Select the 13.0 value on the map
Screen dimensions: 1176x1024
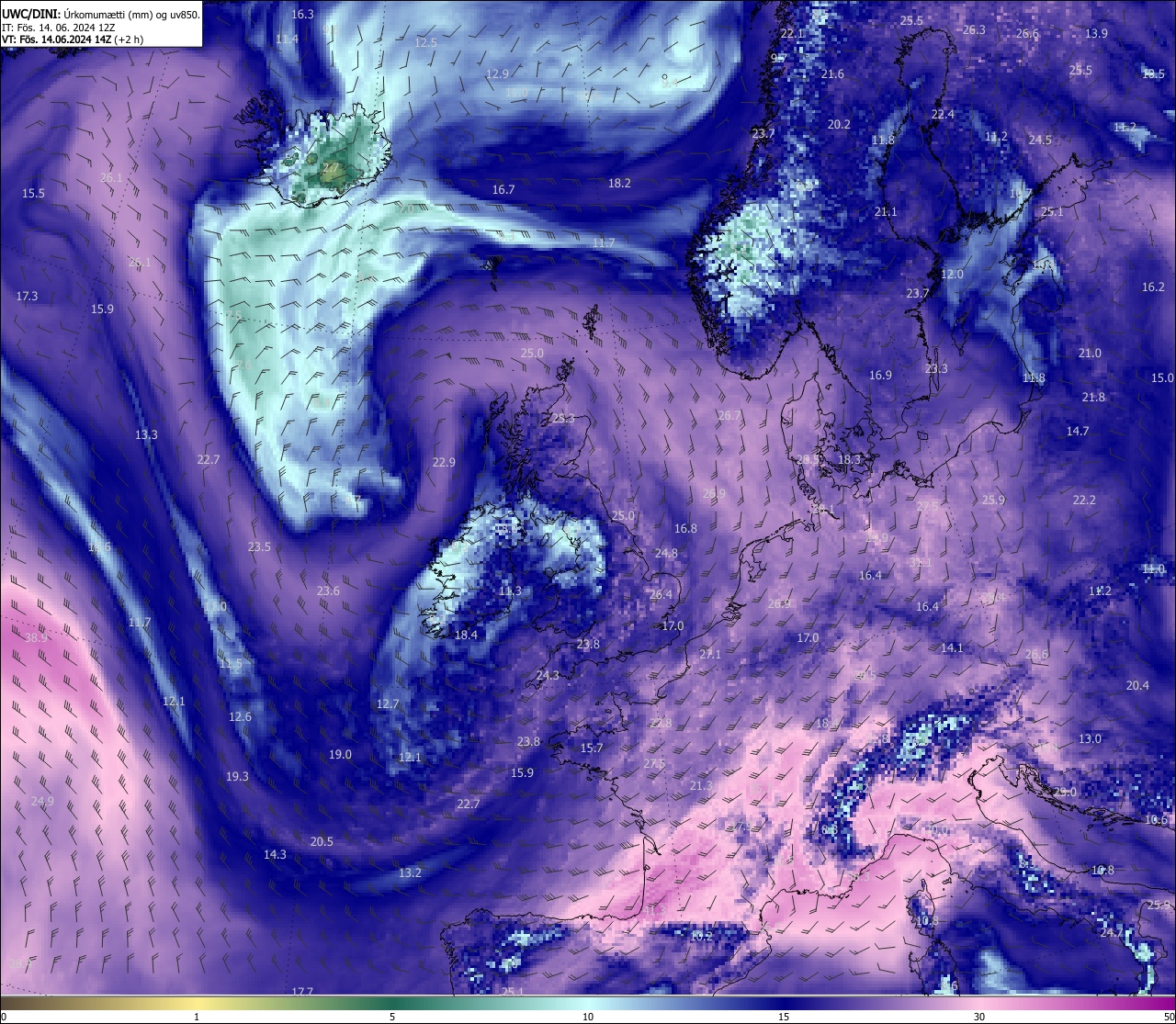1090,739
